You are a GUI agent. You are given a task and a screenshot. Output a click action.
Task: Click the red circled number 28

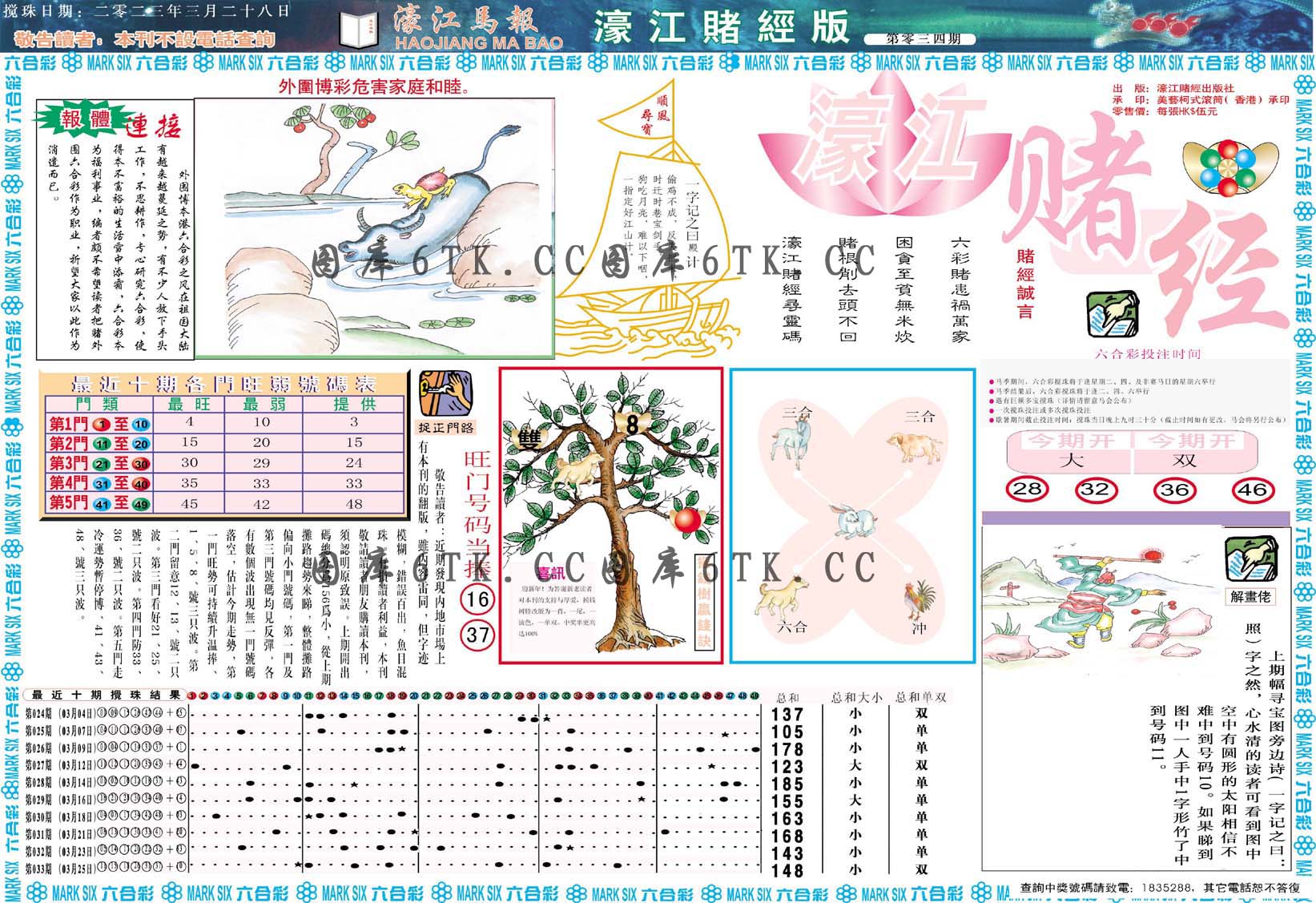(1028, 489)
